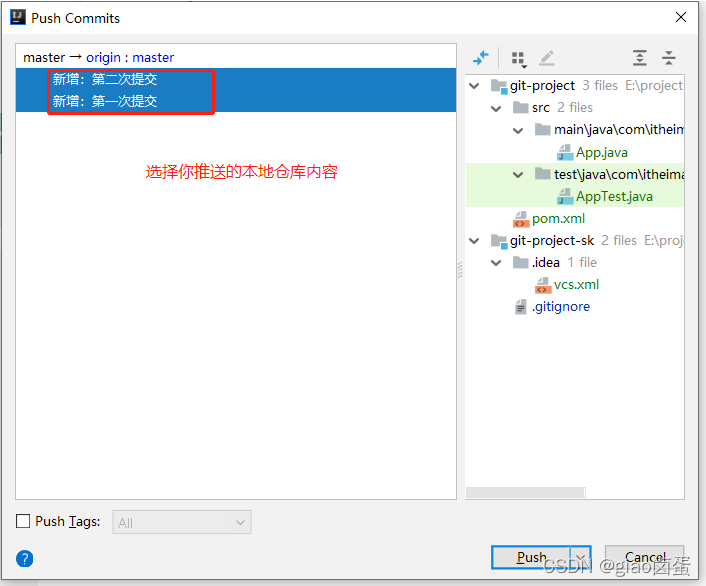This screenshot has width=706, height=586.
Task: Click the src folder icon
Action: pyautogui.click(x=520, y=108)
